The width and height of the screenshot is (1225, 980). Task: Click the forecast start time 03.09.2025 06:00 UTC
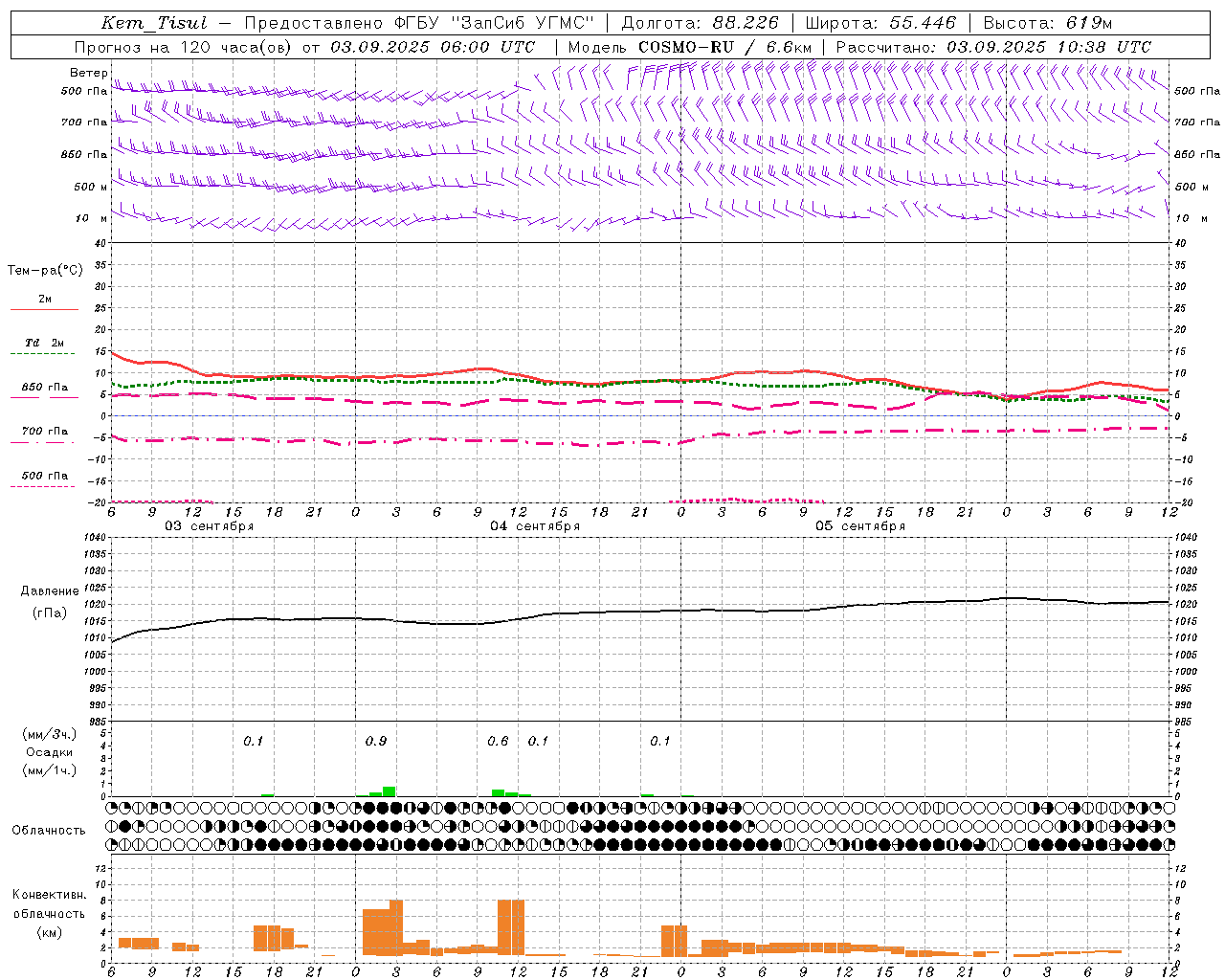[x=433, y=47]
